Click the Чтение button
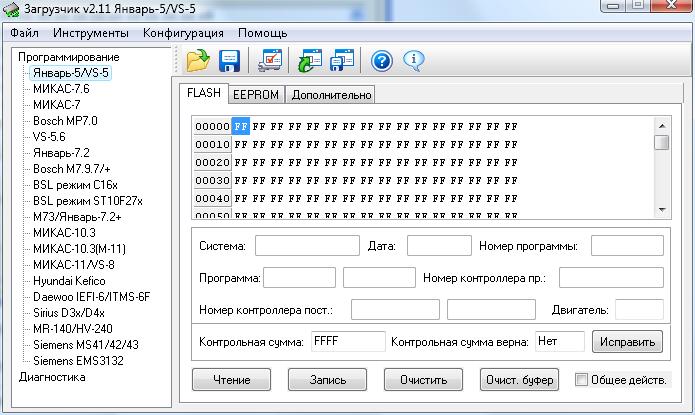Screen dimensions: 695x415 click(x=231, y=380)
